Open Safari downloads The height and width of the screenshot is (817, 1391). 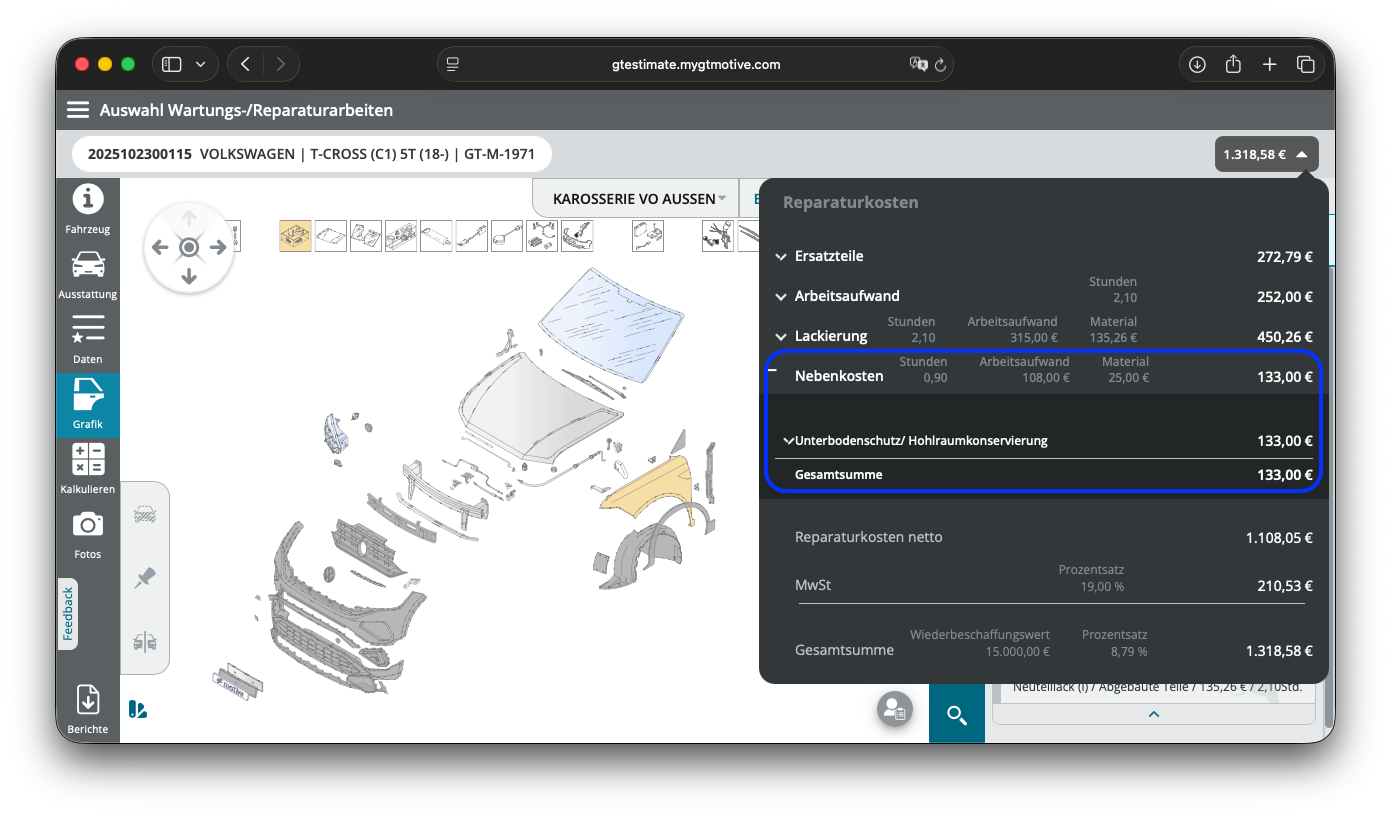click(x=1197, y=64)
